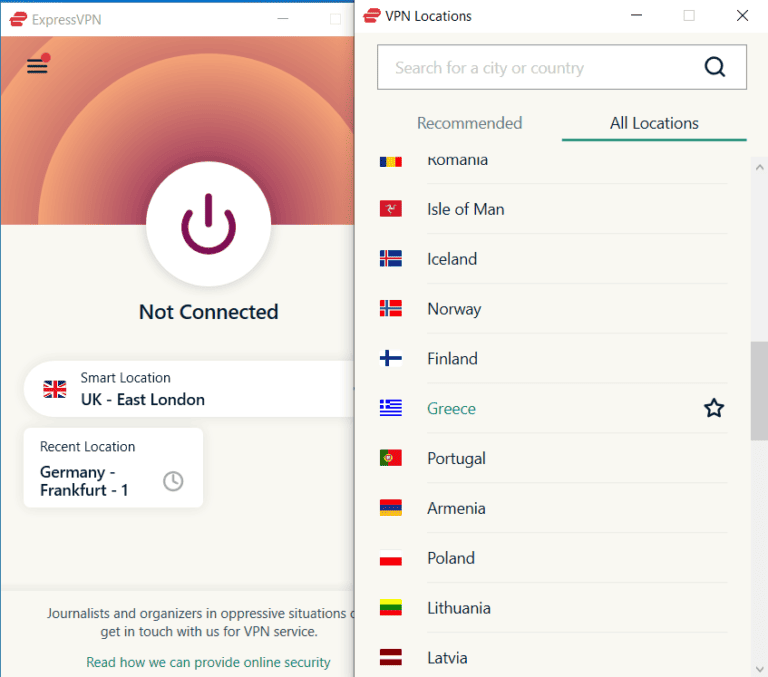Screen dimensions: 768x677
Task: Select Greece location
Action: point(553,408)
